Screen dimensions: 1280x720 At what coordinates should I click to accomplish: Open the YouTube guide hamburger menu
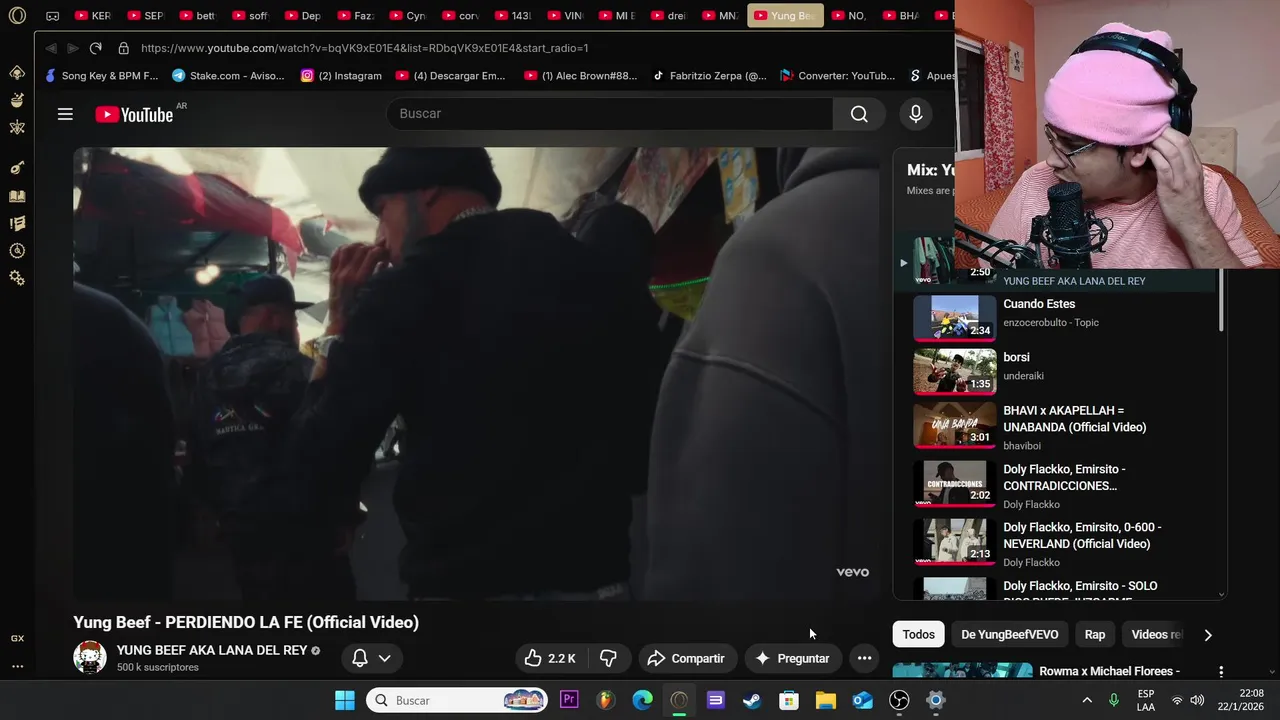pos(65,114)
